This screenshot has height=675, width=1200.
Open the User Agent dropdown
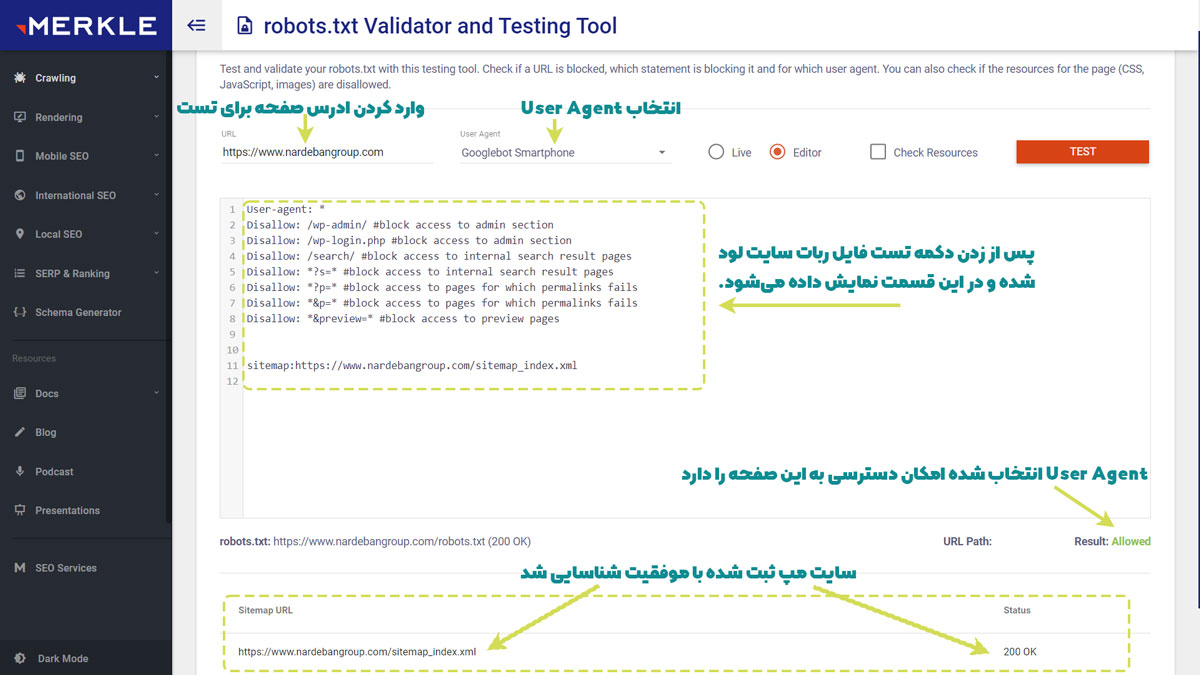[x=565, y=153]
